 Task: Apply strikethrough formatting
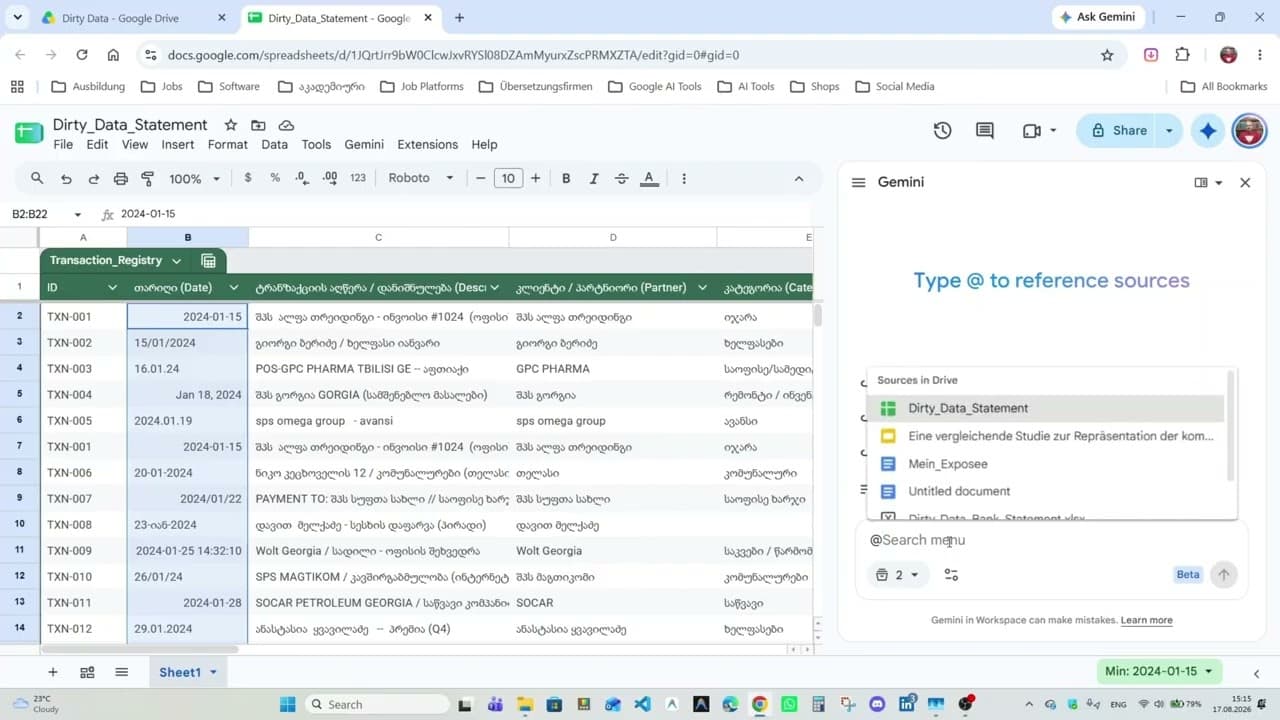coord(621,178)
